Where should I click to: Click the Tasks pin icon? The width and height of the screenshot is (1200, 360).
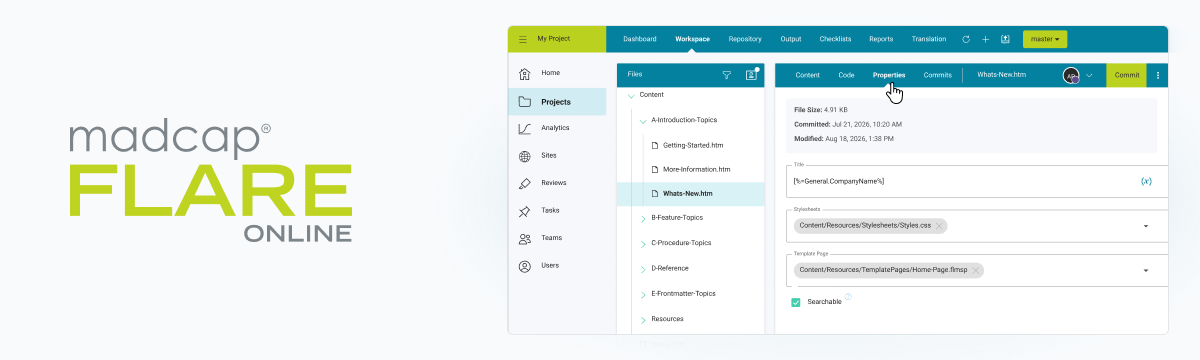tap(524, 211)
